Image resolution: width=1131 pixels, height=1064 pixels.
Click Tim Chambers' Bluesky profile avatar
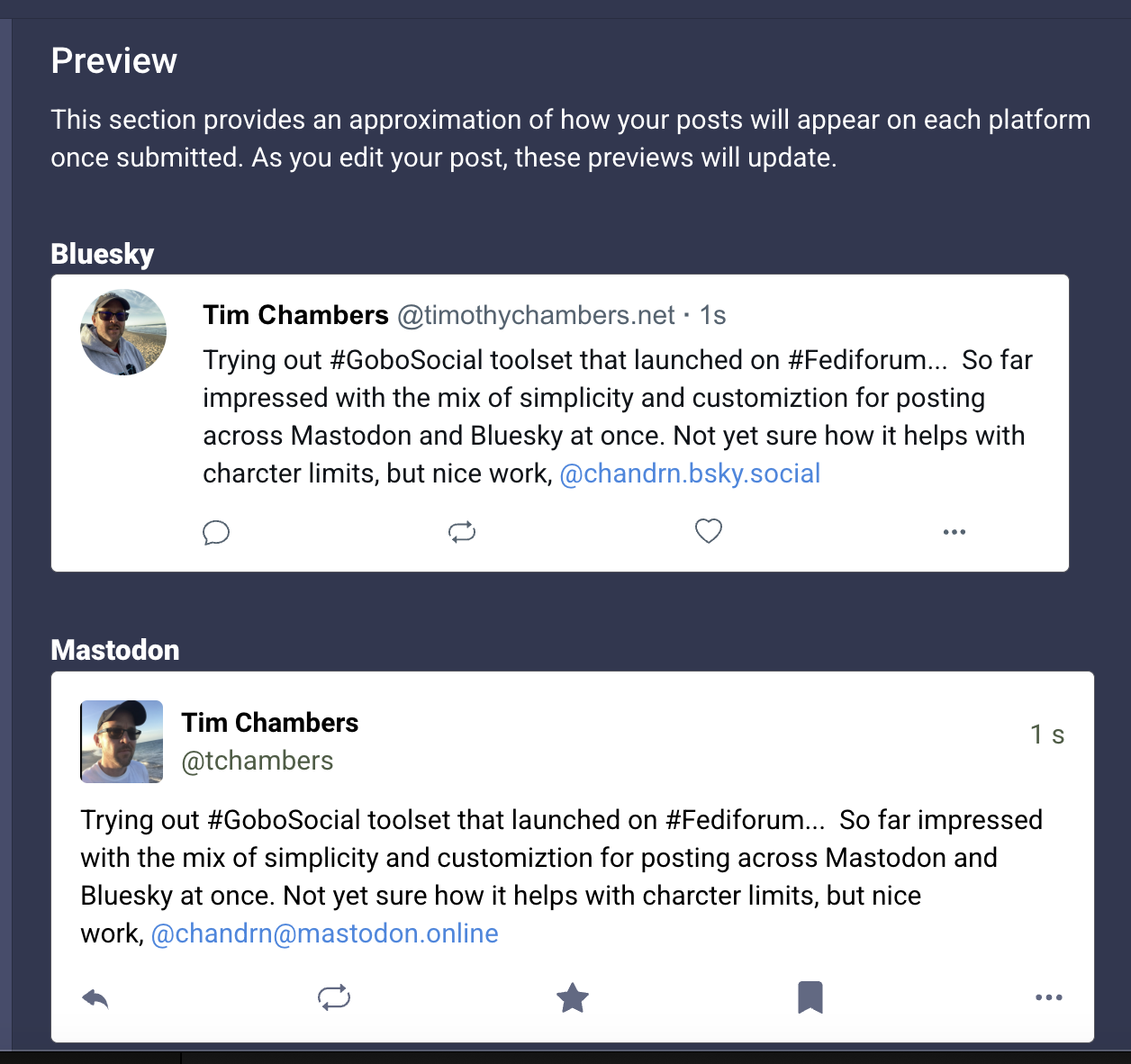pos(123,332)
